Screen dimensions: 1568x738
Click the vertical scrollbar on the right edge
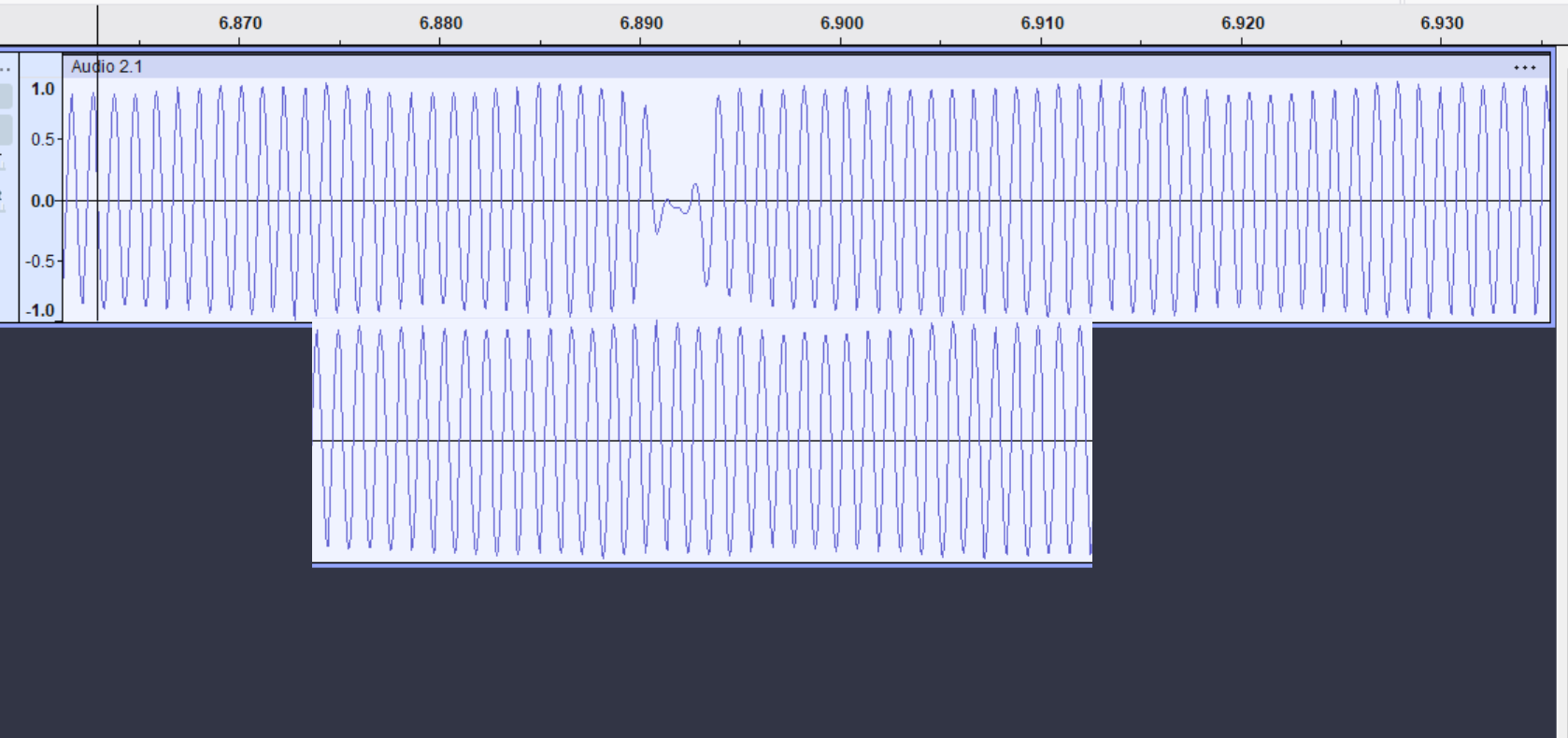(x=1561, y=374)
